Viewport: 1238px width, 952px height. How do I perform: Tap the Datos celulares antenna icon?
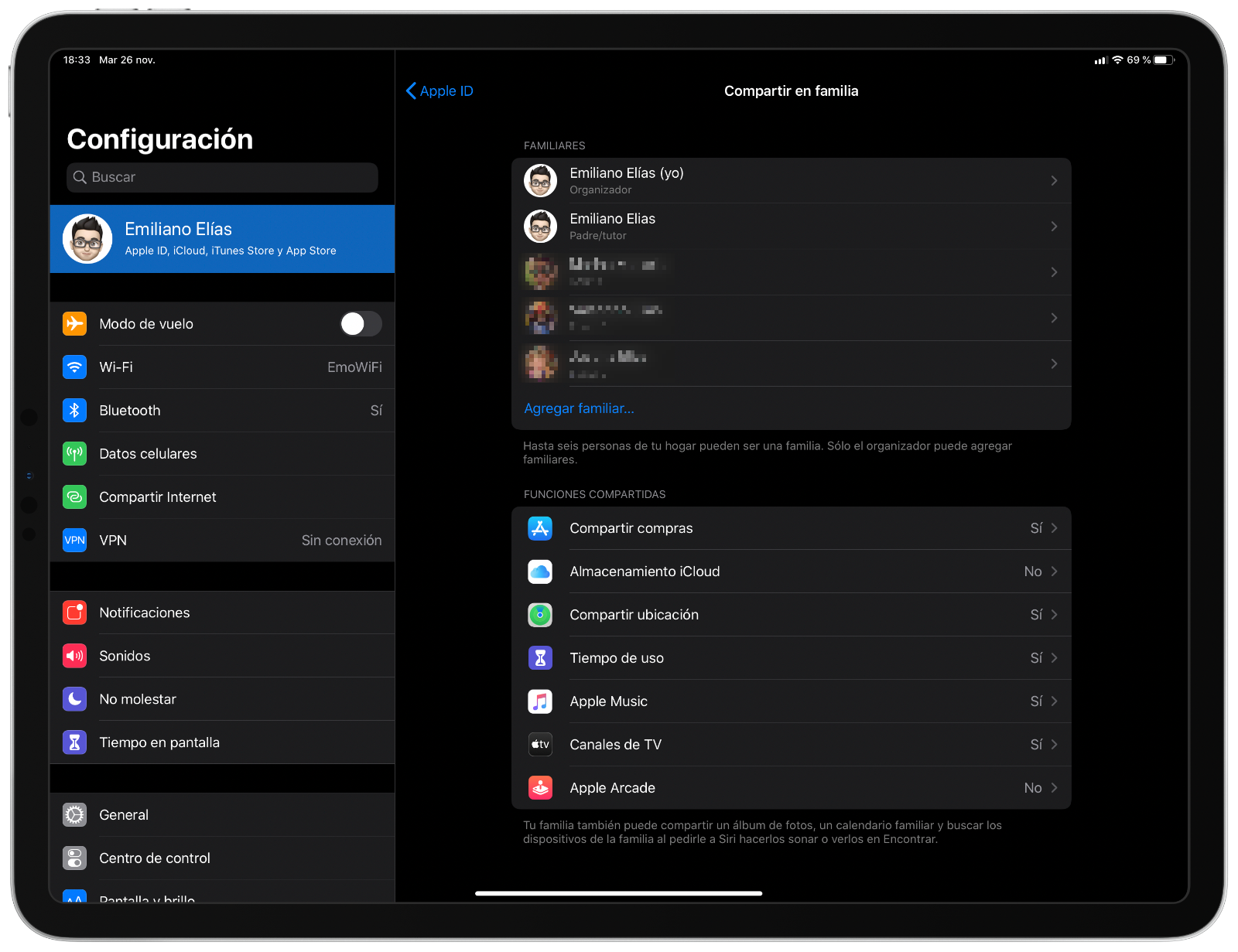tap(74, 453)
